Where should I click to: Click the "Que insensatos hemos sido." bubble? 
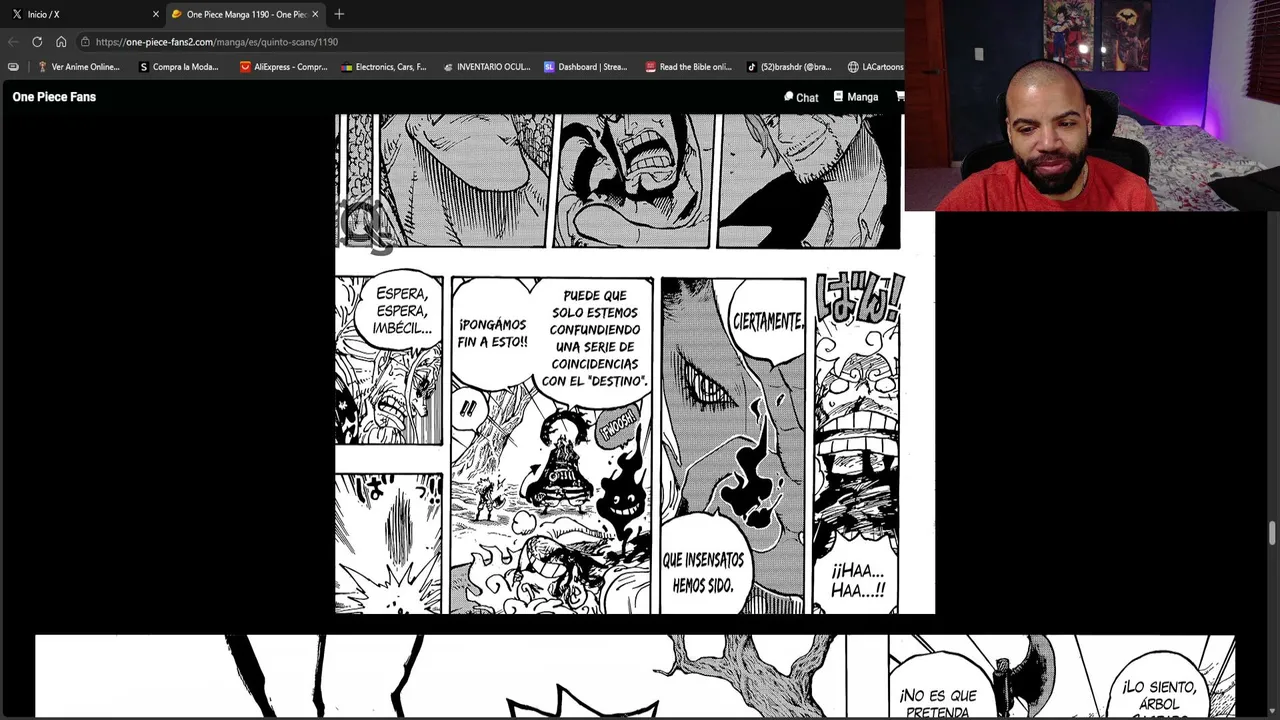click(x=703, y=572)
